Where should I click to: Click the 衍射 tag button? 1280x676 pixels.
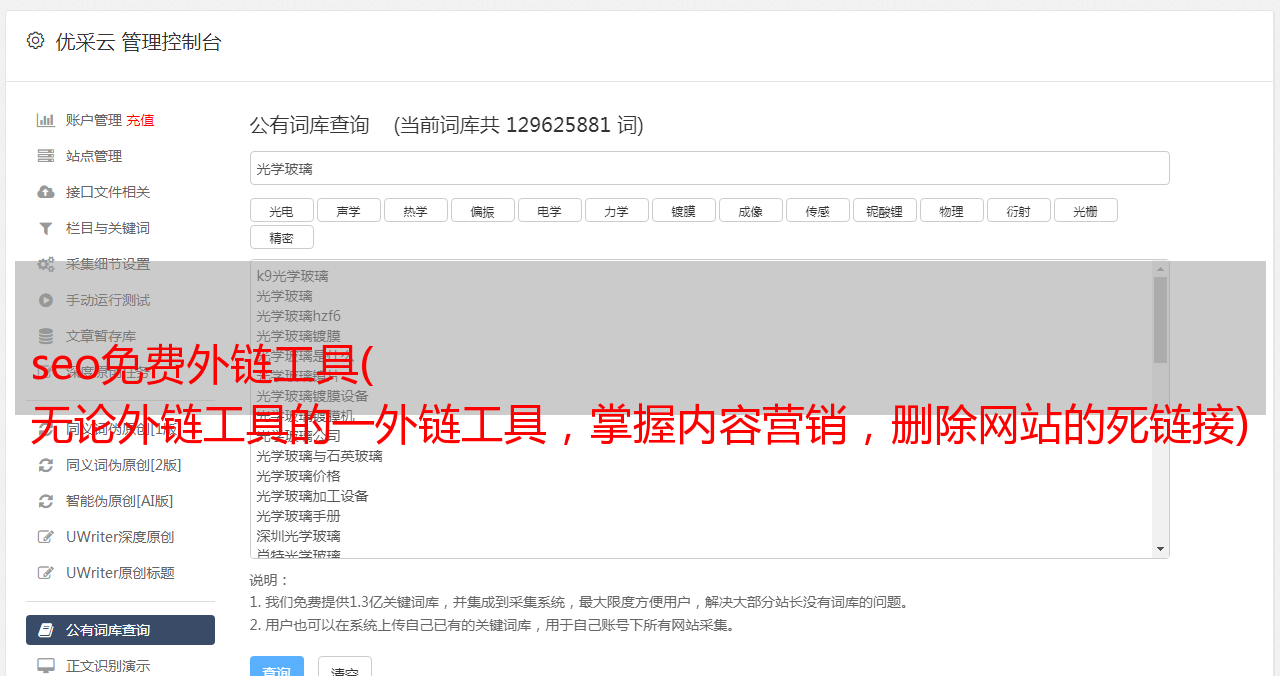(1018, 210)
